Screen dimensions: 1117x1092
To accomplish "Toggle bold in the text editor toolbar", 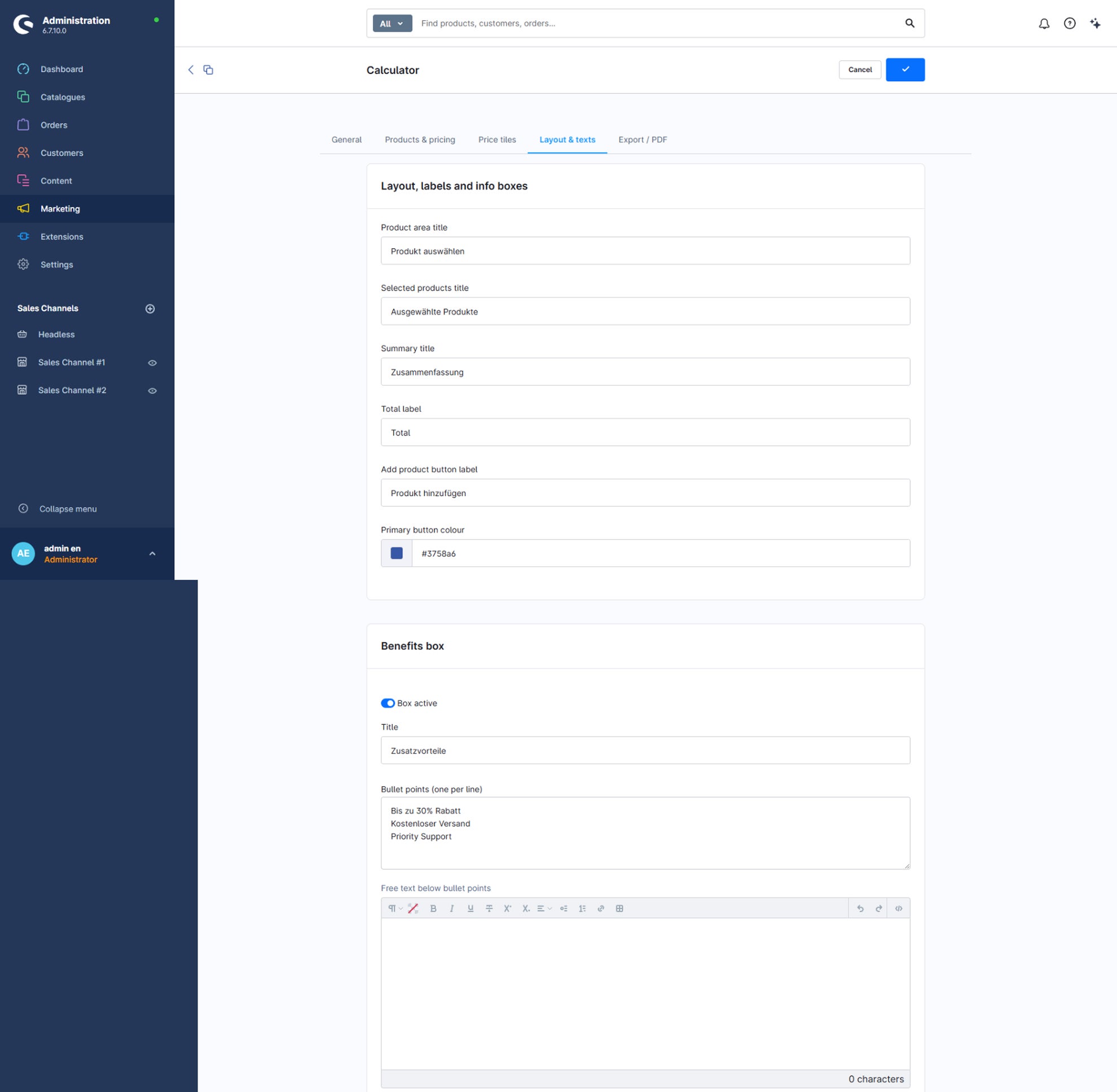I will [x=433, y=909].
